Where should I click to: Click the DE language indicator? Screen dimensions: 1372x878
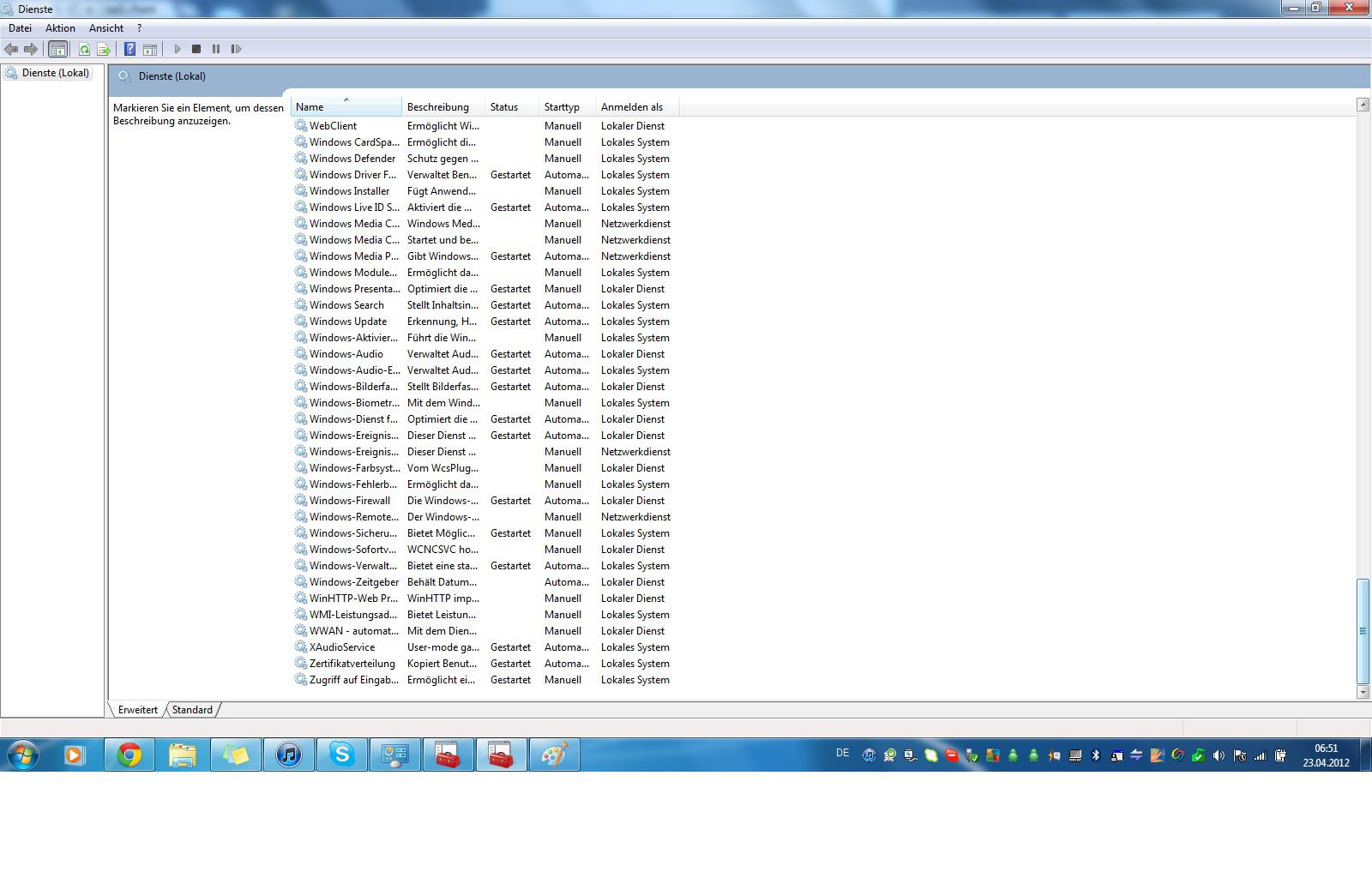tap(842, 754)
